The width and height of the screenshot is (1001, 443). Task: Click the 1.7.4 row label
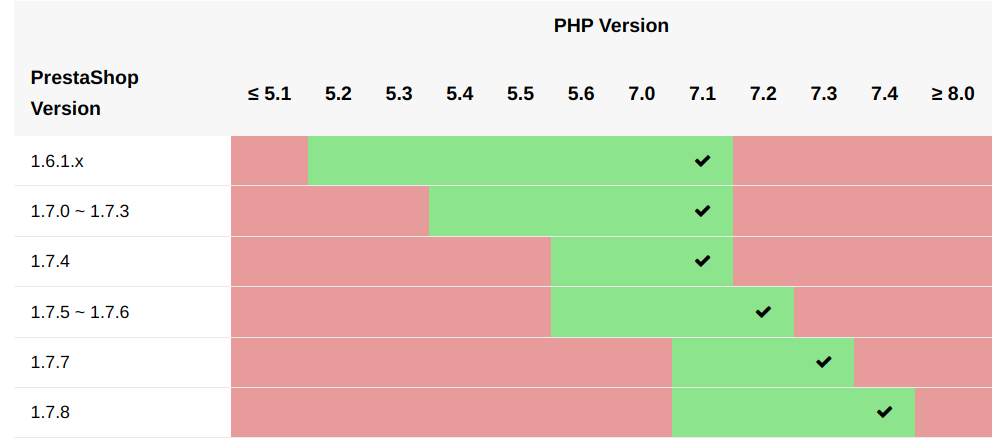(x=50, y=261)
